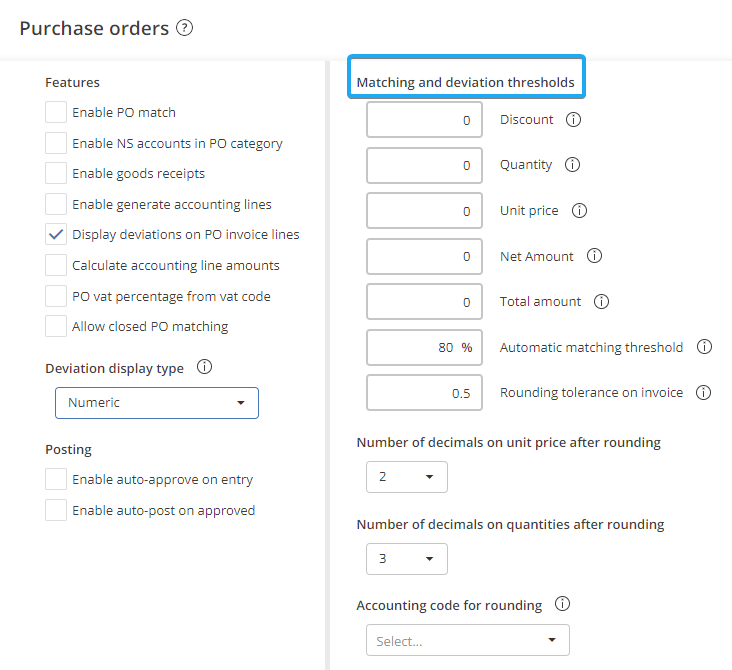Viewport: 732px width, 670px height.
Task: Click the help icon beside Purchase orders
Action: pos(184,28)
